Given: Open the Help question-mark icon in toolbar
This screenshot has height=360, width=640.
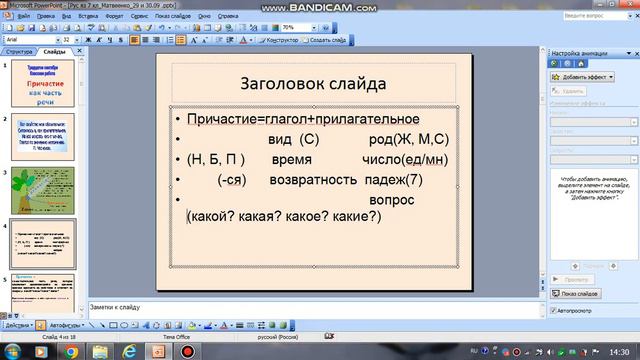Looking at the screenshot, I should coord(325,28).
